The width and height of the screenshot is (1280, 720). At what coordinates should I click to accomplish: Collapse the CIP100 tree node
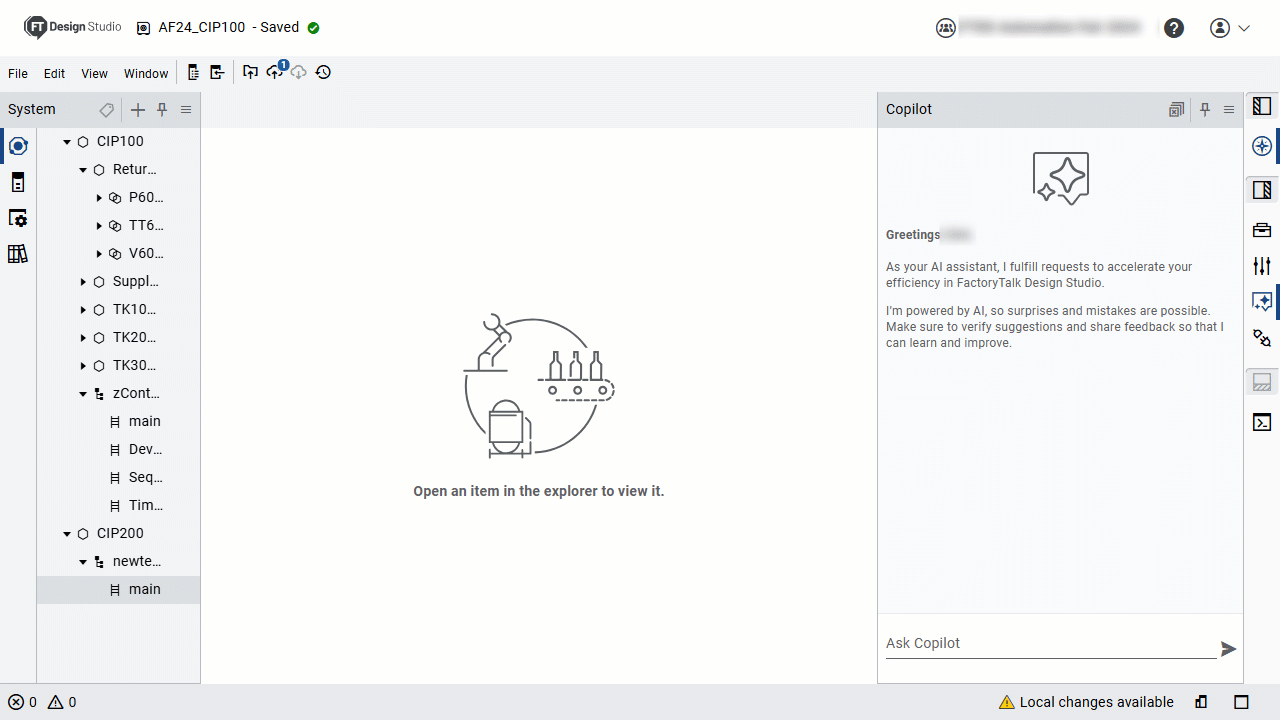(x=66, y=141)
